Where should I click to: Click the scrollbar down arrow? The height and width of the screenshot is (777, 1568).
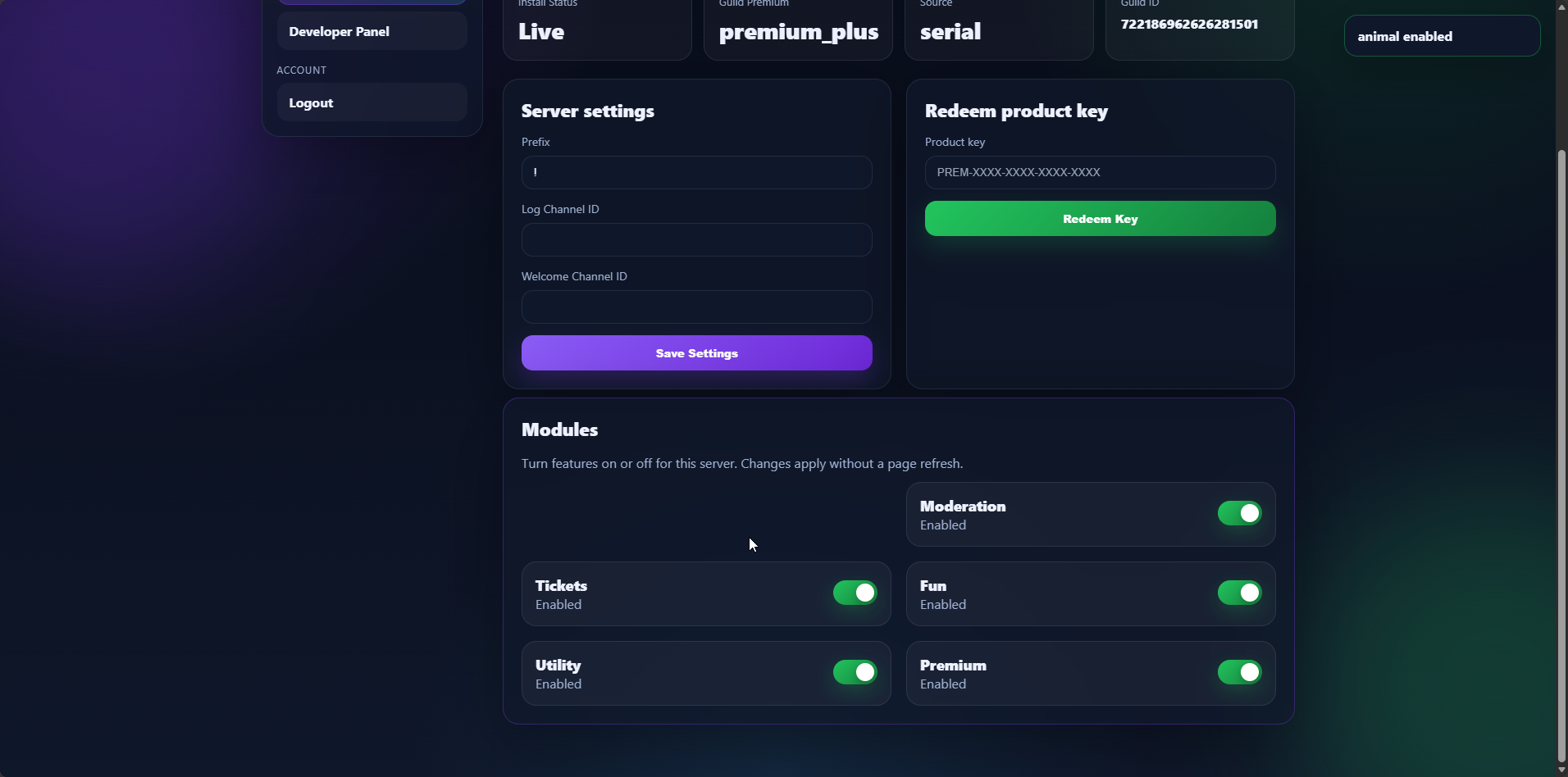1561,770
